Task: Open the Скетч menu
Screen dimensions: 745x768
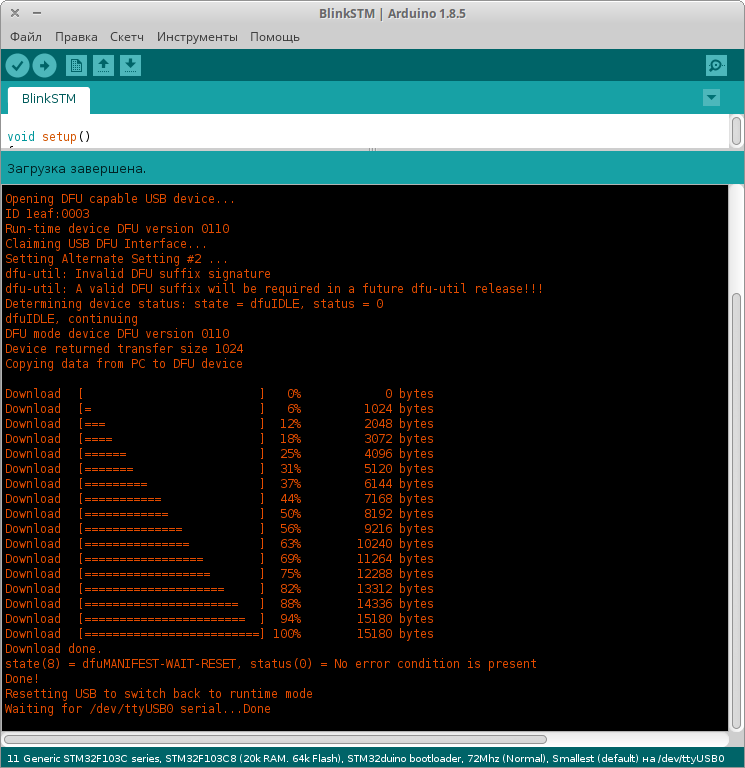Action: [x=127, y=37]
